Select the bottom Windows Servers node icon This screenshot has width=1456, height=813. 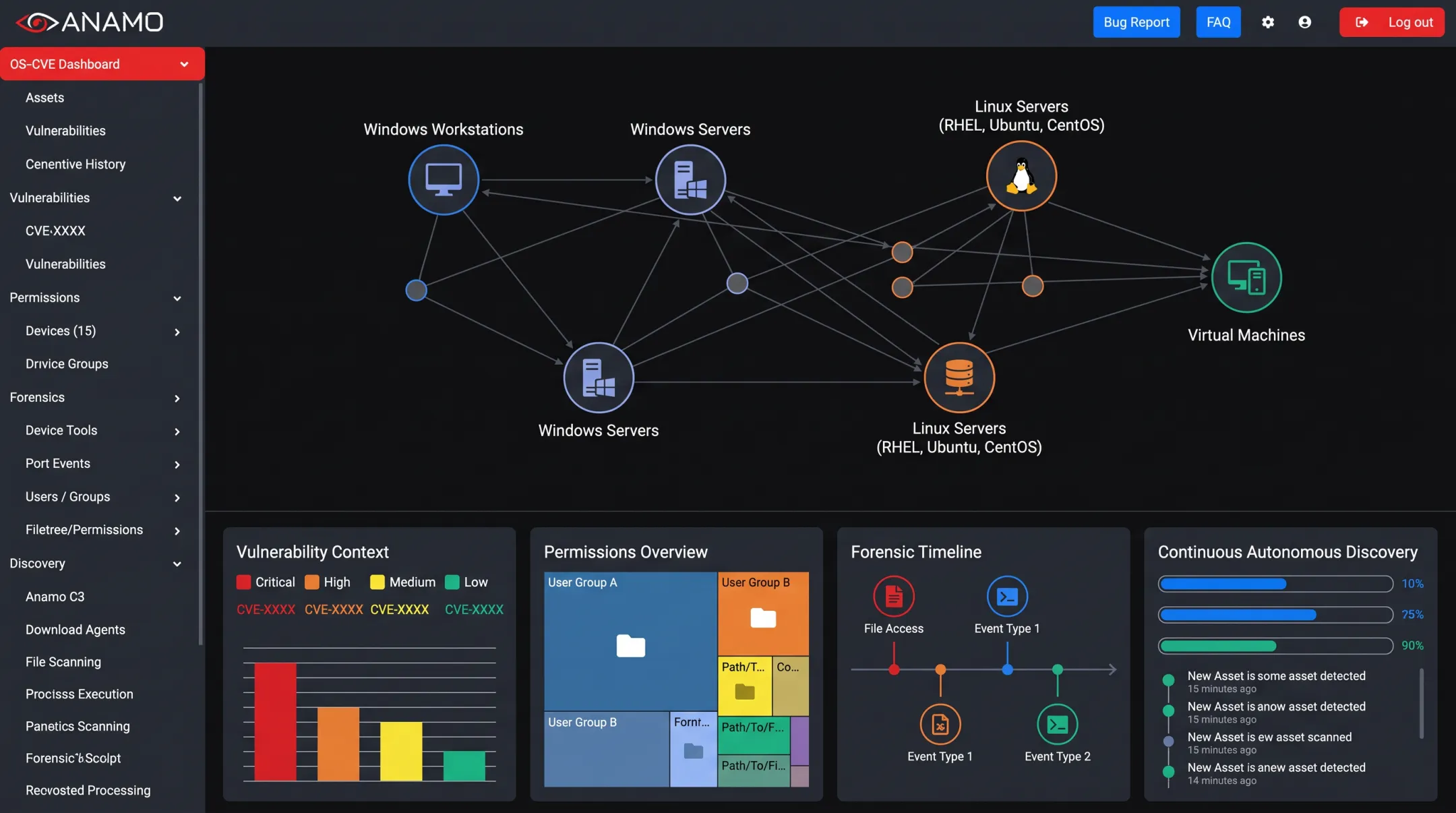[599, 378]
